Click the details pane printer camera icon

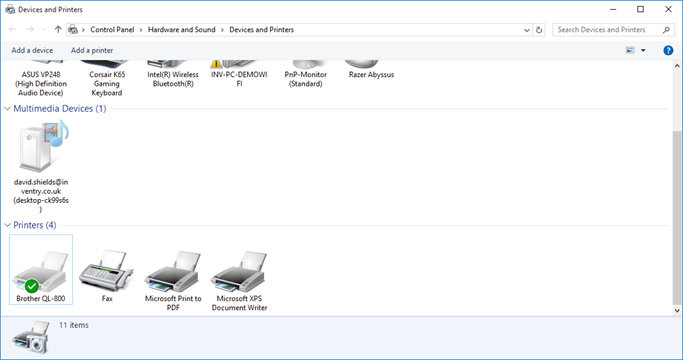(31, 337)
